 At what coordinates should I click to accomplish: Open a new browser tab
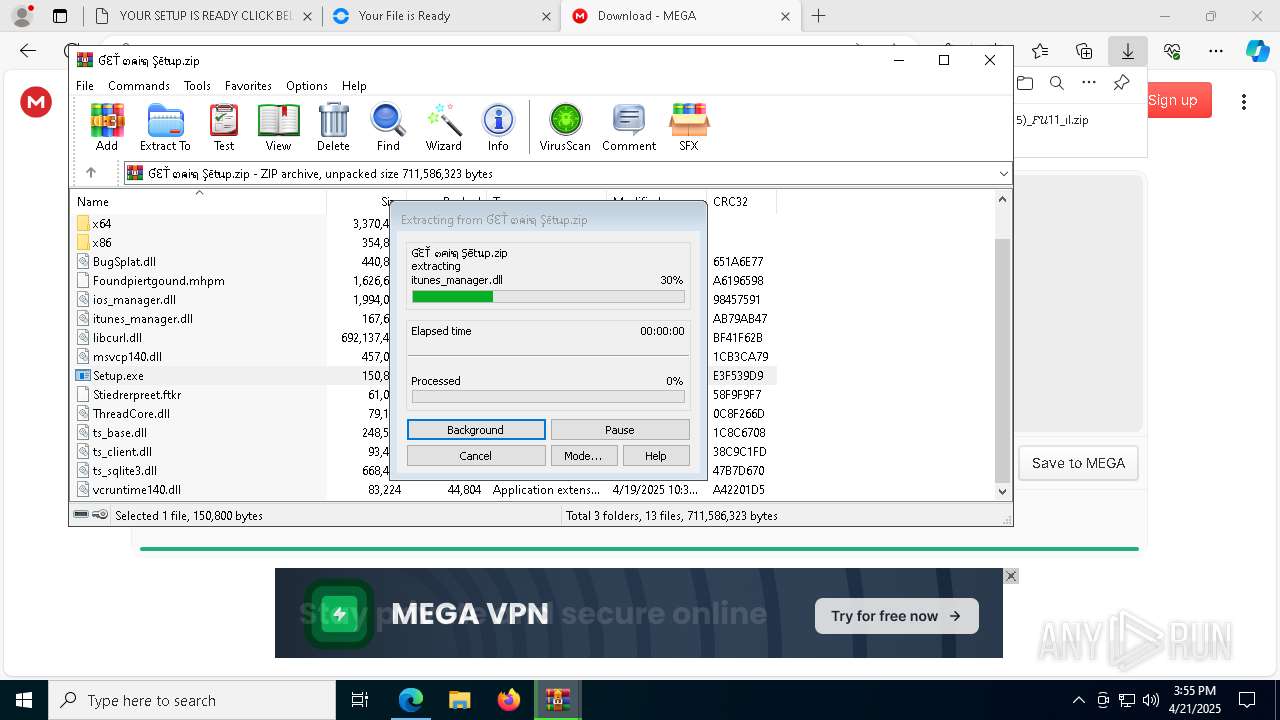click(x=818, y=16)
